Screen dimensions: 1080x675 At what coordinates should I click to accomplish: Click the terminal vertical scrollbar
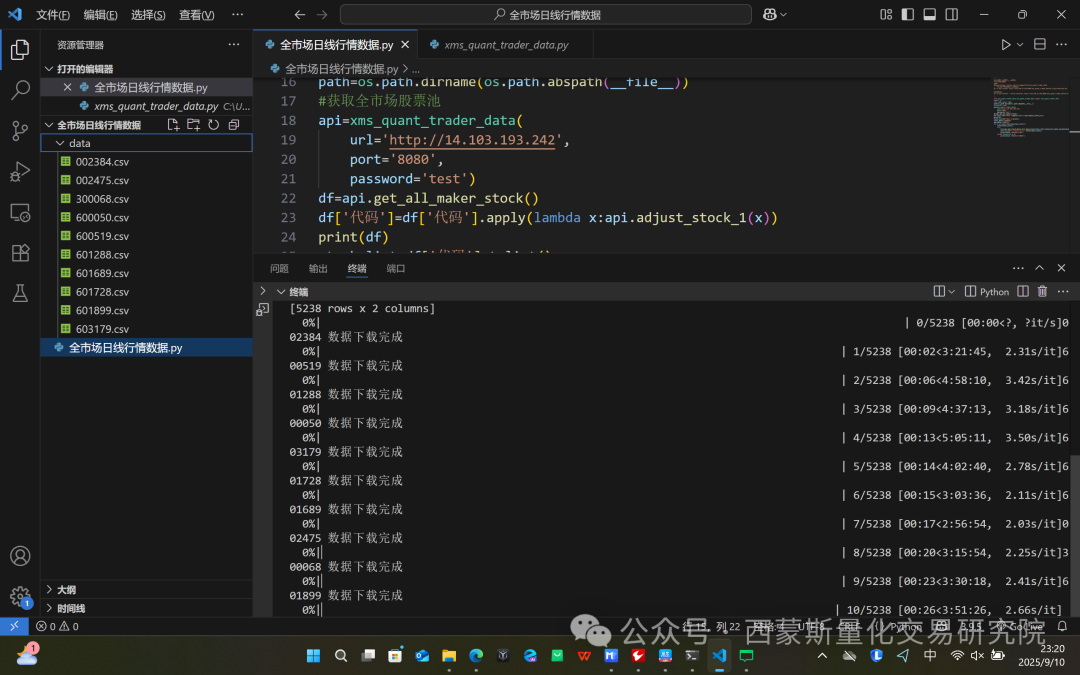pyautogui.click(x=1074, y=534)
